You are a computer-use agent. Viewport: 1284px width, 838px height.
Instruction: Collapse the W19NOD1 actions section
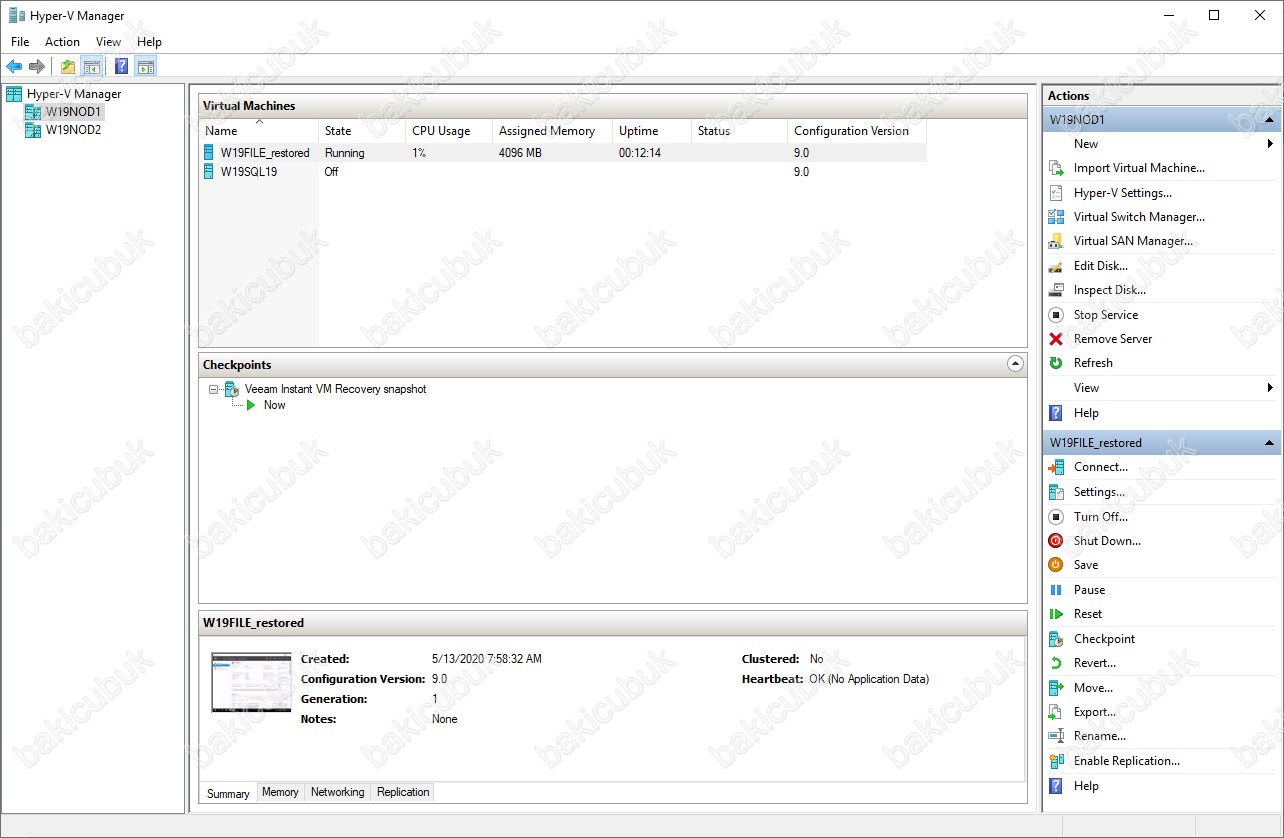coord(1269,119)
